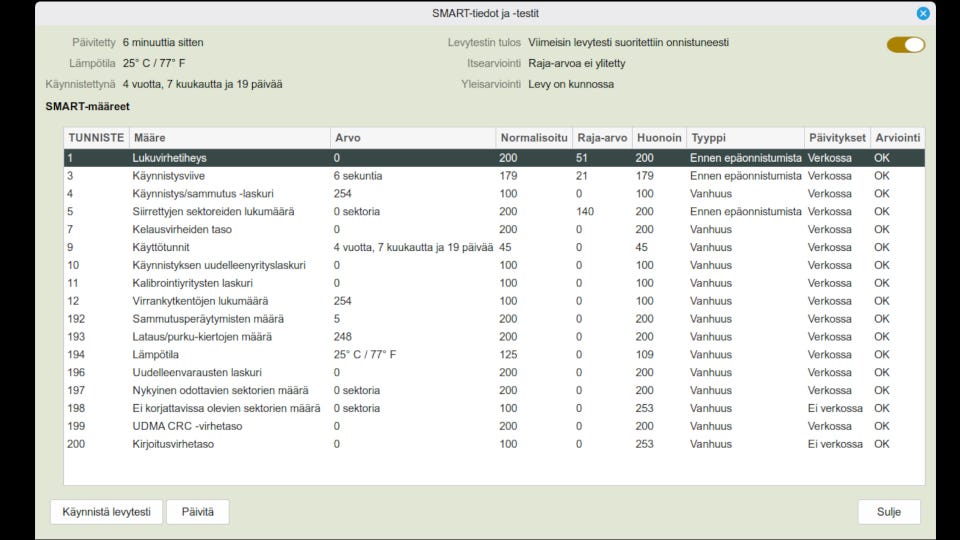960x540 pixels.
Task: Click Normalisoitu value 125 in Lämpötila row
Action: coord(508,354)
